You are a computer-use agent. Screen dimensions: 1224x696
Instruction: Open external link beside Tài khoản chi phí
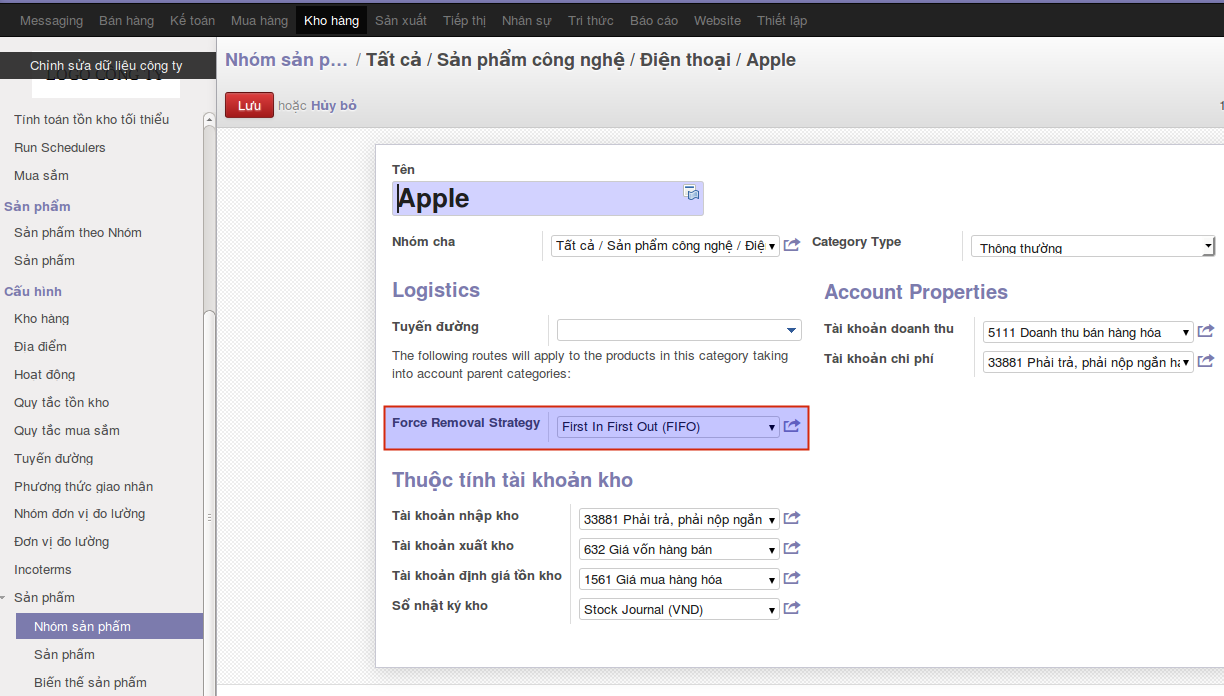1206,362
